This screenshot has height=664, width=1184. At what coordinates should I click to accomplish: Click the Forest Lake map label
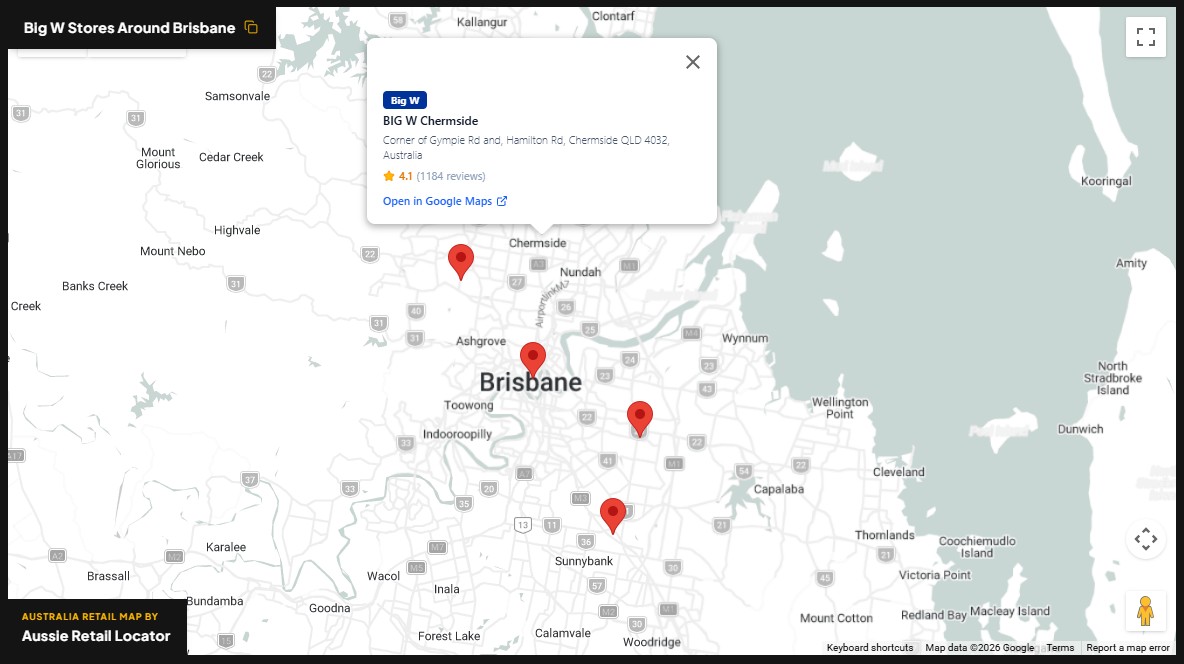tap(449, 636)
